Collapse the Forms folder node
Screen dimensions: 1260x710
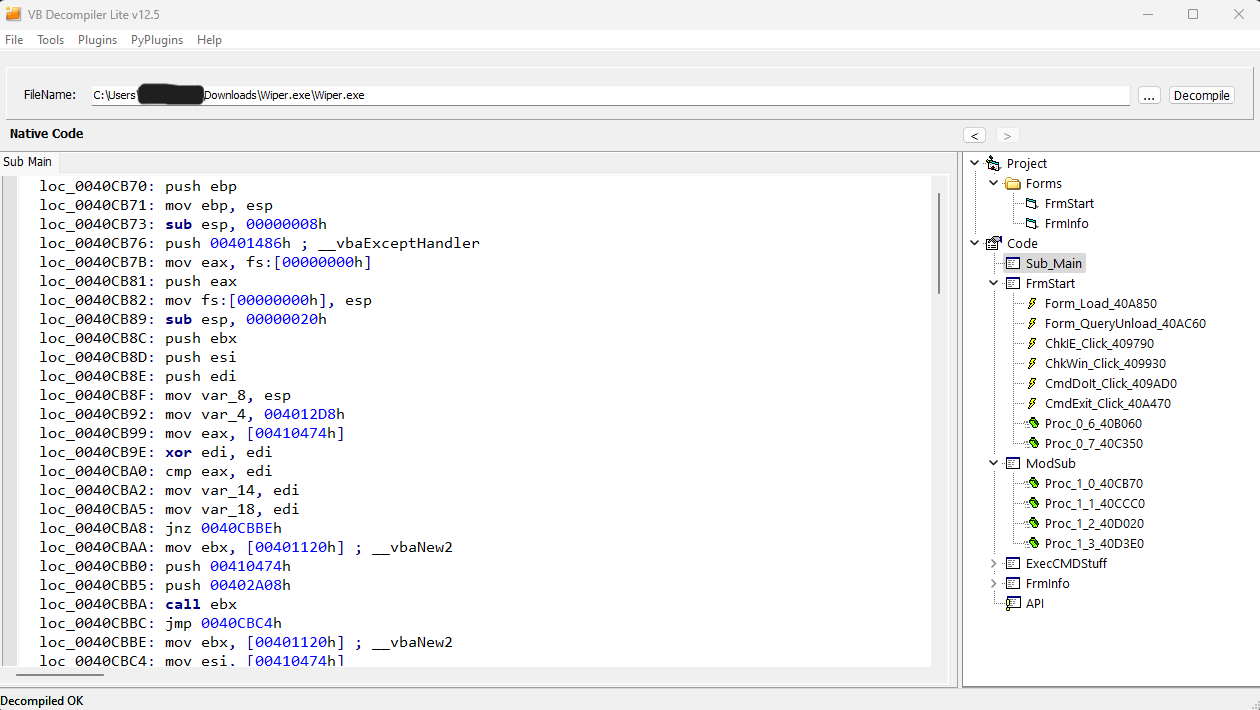tap(993, 184)
